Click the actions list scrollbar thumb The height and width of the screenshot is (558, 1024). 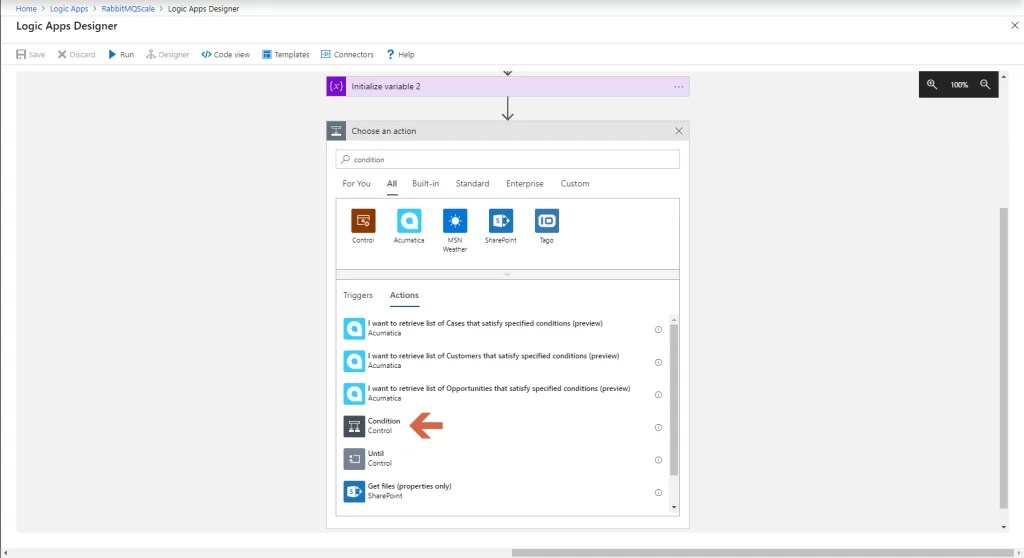[x=674, y=400]
